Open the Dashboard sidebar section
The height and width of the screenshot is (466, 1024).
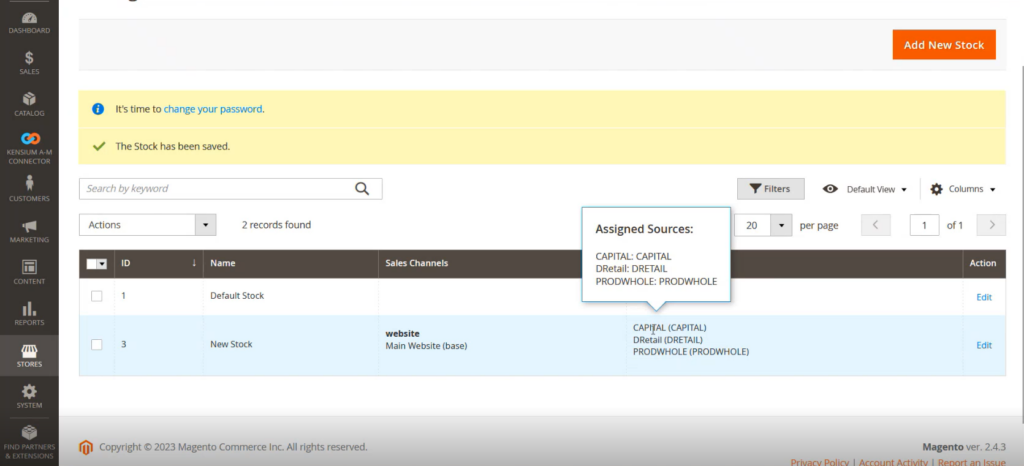pos(29,23)
